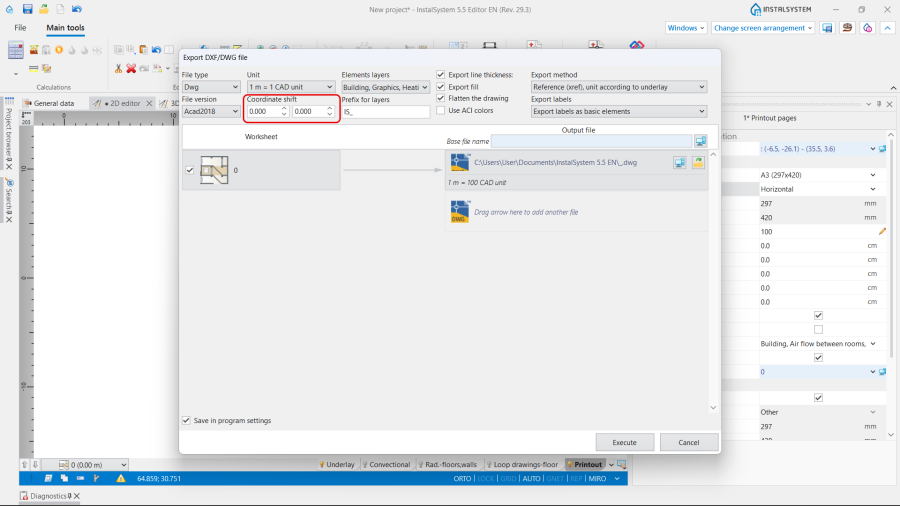900x506 pixels.
Task: Click the pencil edit icon beside value 100
Action: click(882, 232)
